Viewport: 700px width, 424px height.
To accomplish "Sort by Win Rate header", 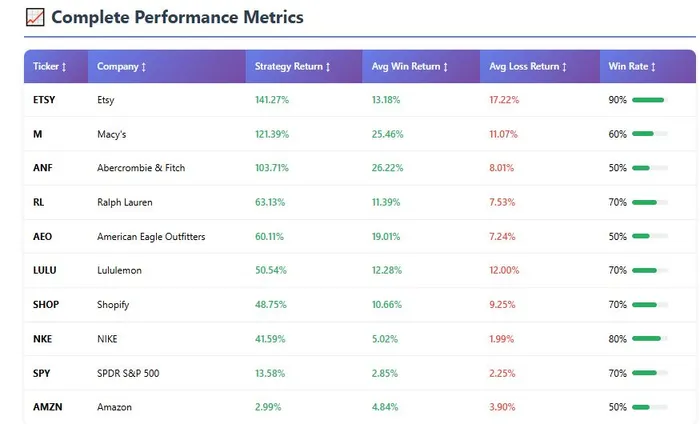I will 632,67.
